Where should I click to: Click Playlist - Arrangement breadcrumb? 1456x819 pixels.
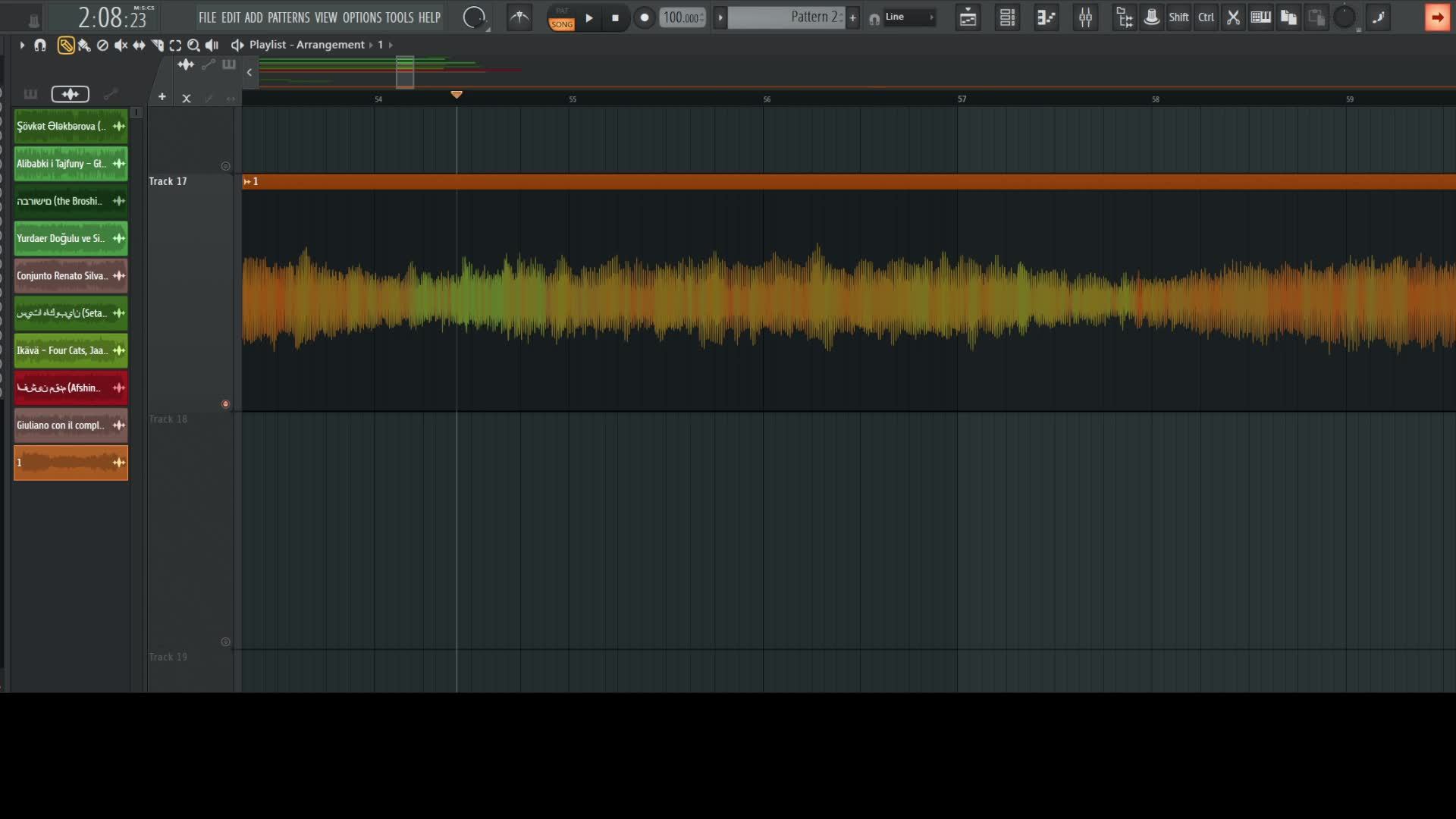pos(307,45)
